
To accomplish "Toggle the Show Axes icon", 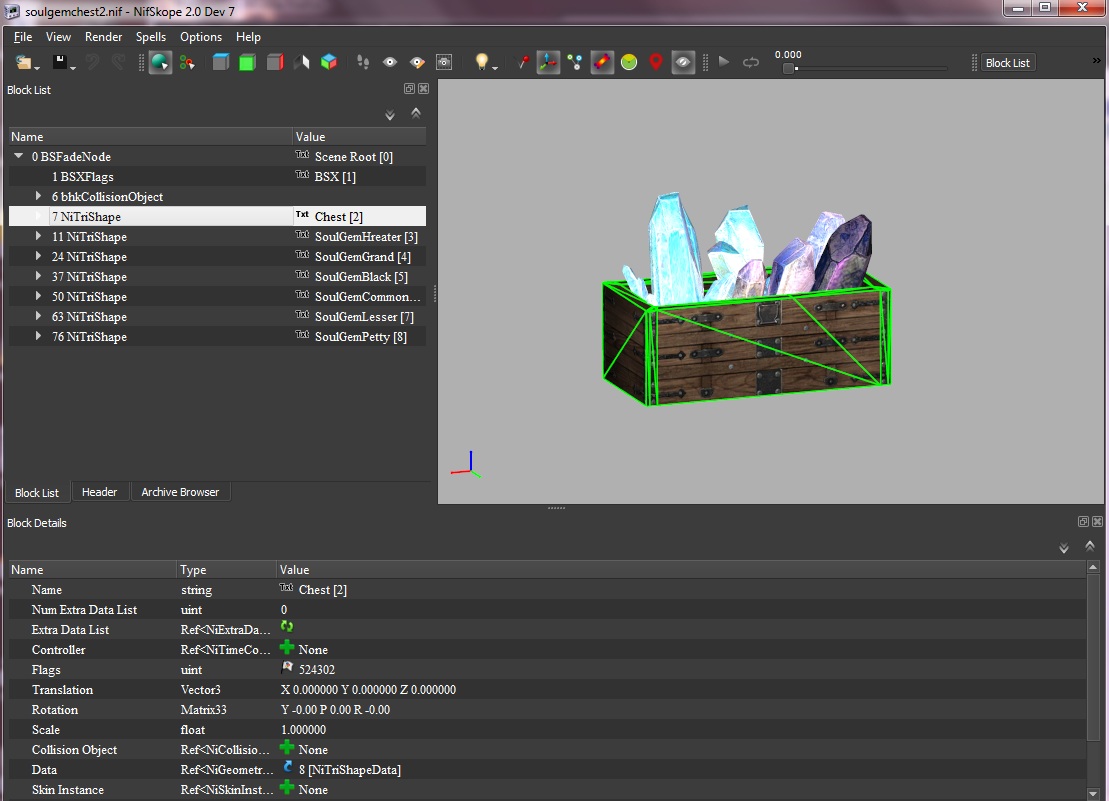I will click(548, 63).
